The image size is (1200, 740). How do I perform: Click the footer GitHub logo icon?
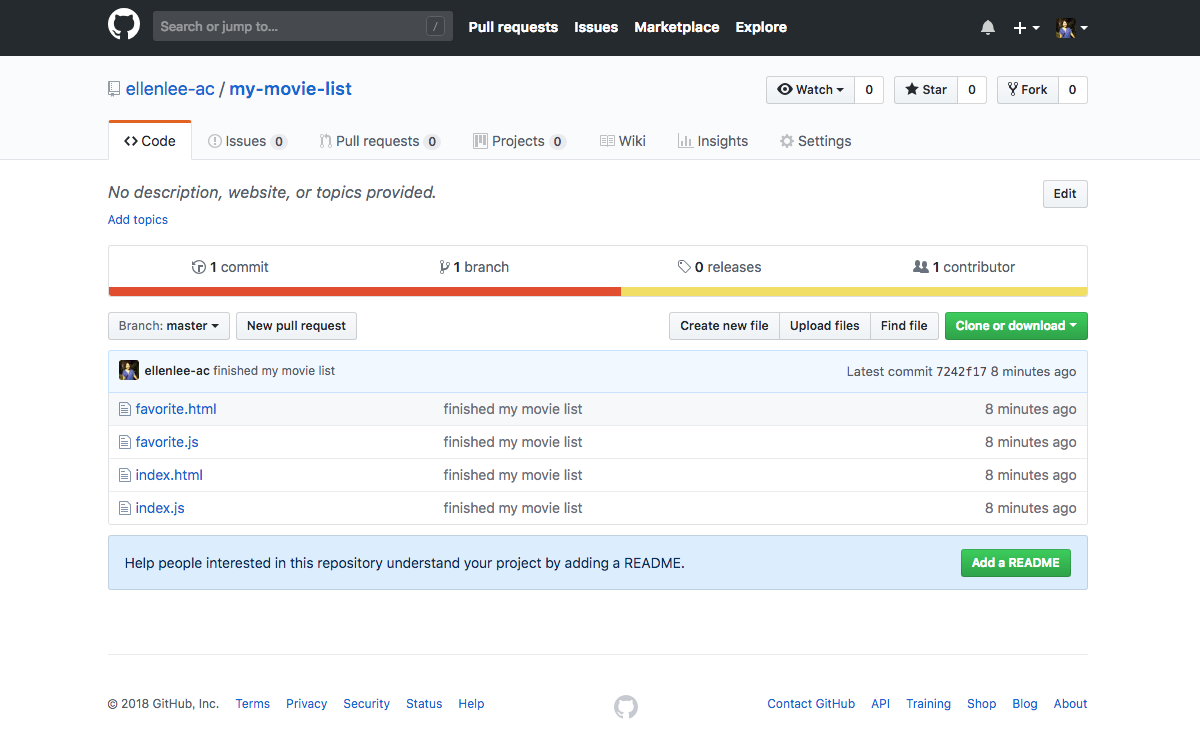pyautogui.click(x=626, y=707)
